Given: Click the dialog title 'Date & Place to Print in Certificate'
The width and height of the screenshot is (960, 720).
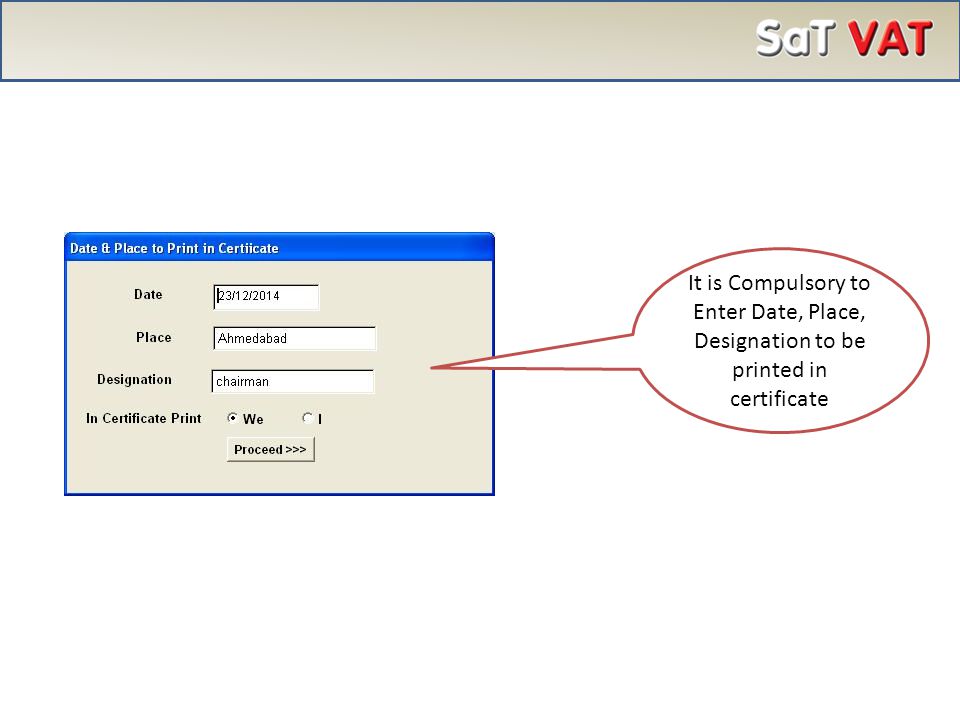Looking at the screenshot, I should (x=174, y=249).
